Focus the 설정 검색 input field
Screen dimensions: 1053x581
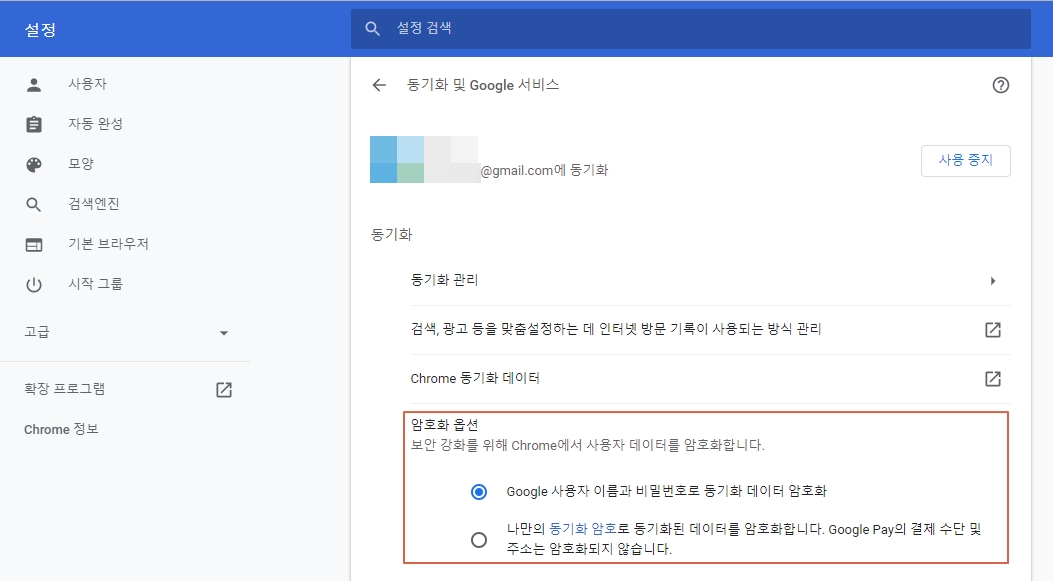tap(690, 28)
